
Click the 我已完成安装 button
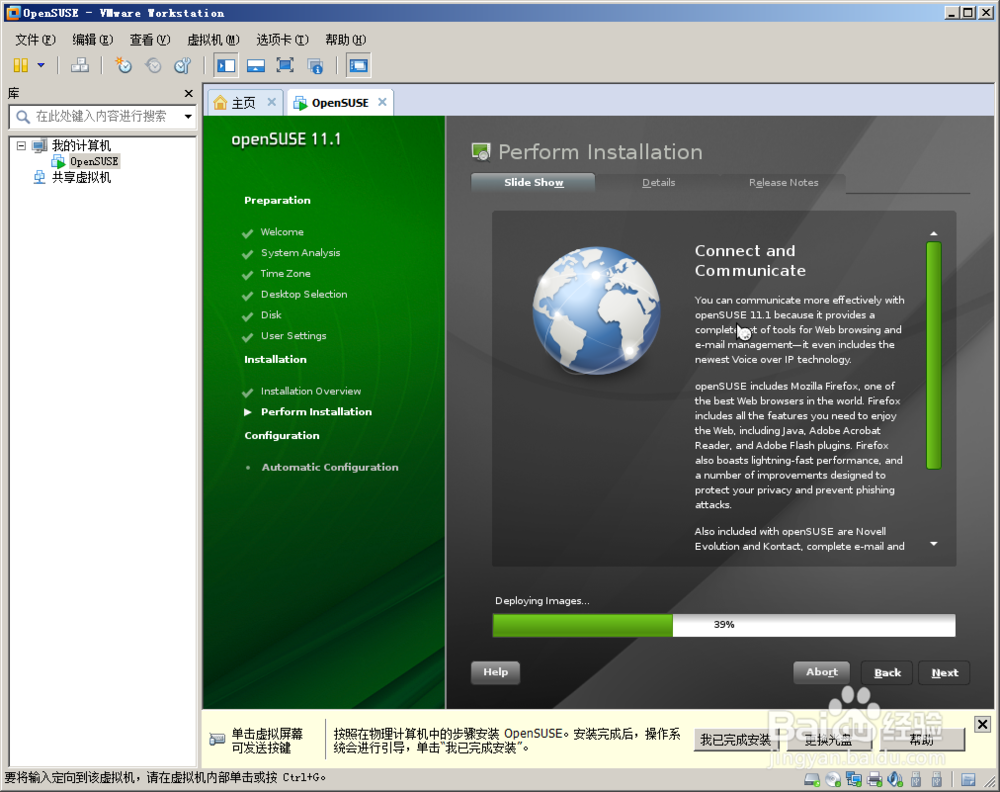click(x=735, y=740)
